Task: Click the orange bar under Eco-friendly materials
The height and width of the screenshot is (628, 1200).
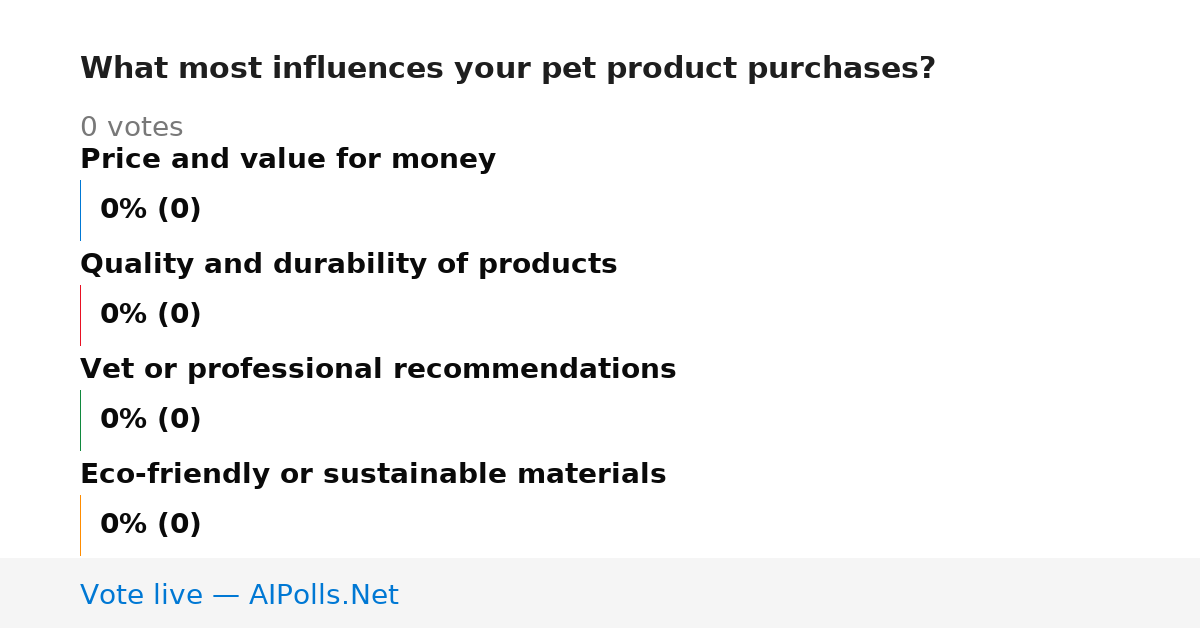Action: pyautogui.click(x=80, y=525)
